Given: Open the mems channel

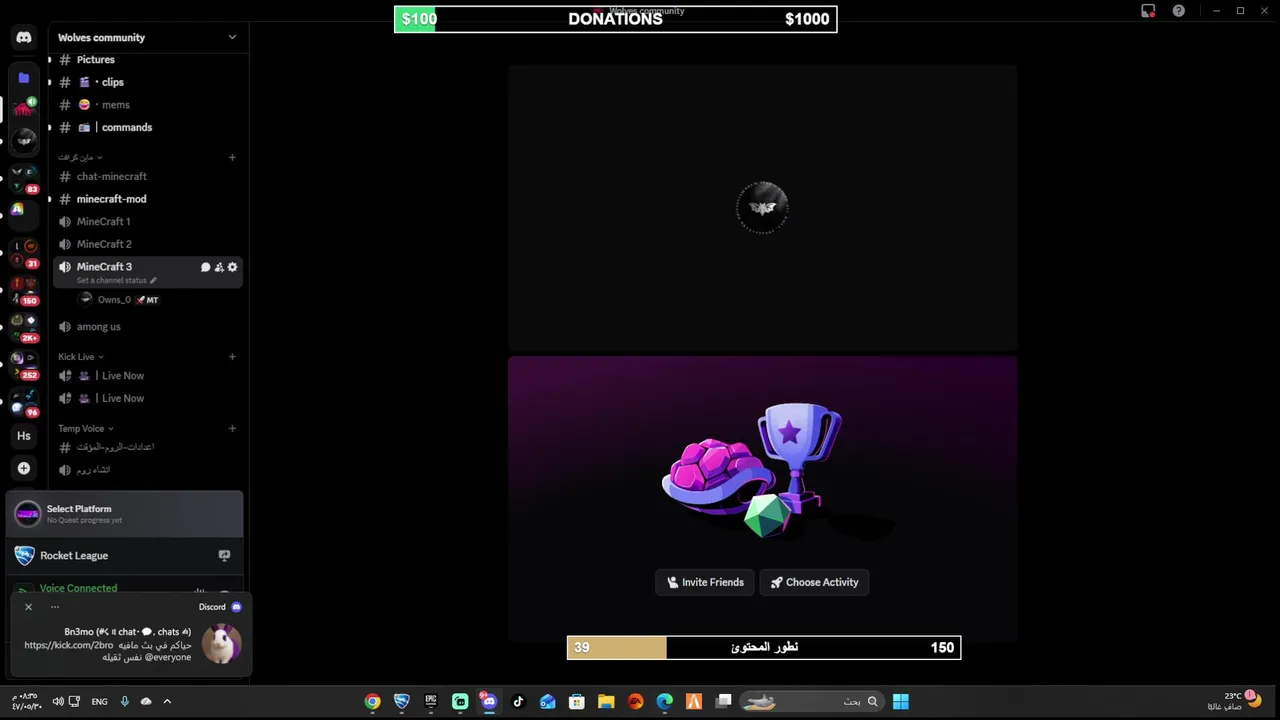Looking at the screenshot, I should click(x=148, y=105).
